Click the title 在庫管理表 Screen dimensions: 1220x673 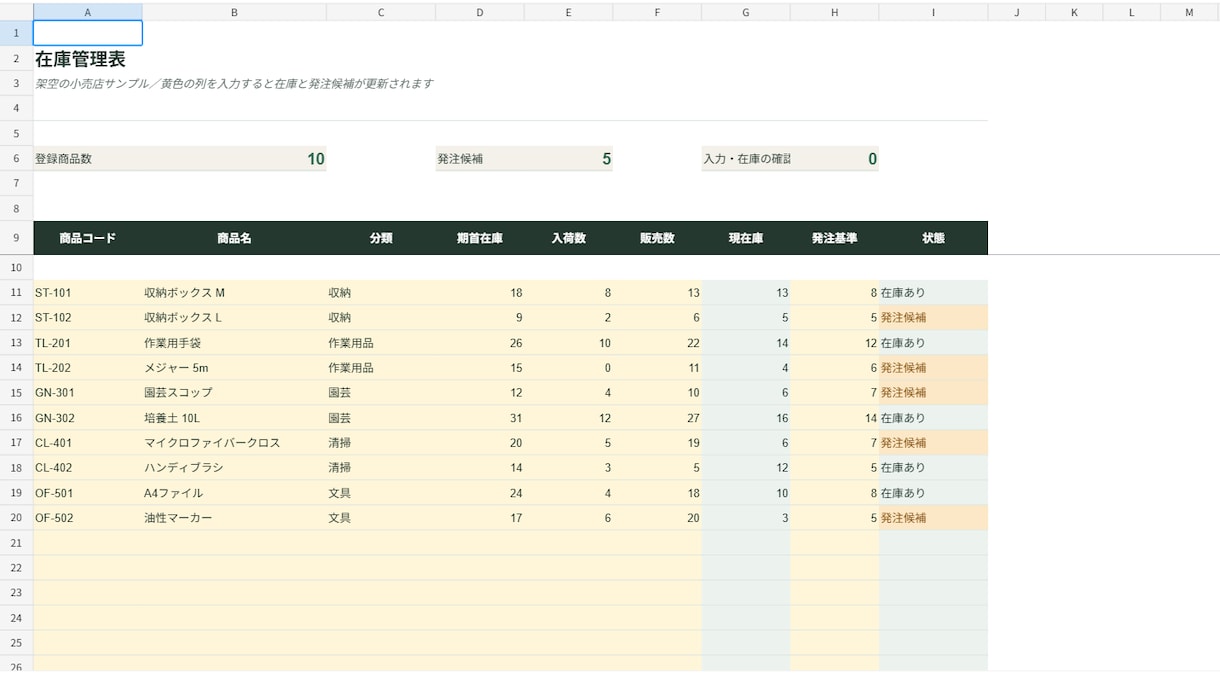[80, 59]
